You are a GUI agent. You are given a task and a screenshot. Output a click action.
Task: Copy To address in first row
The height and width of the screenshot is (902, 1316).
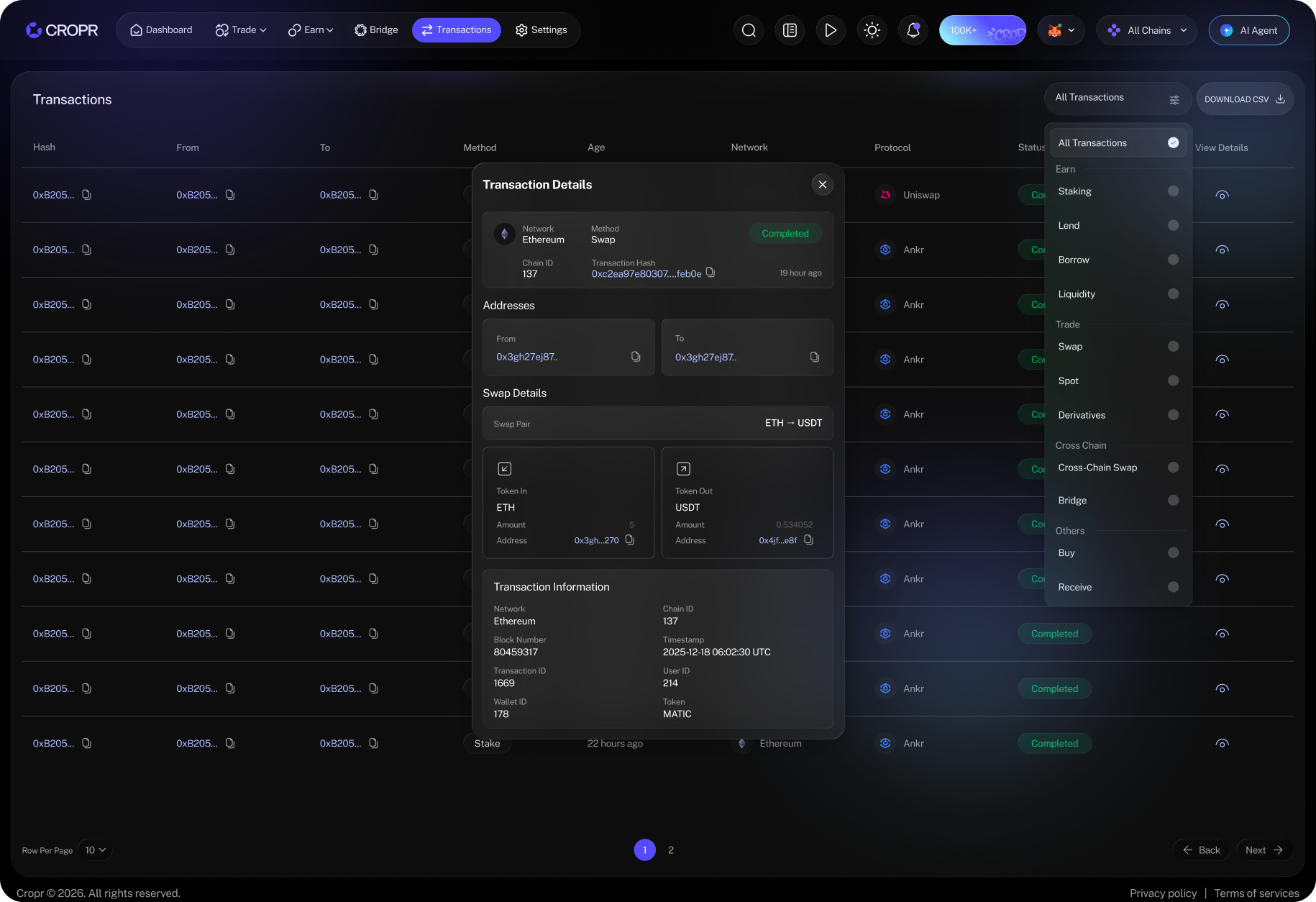coord(373,195)
